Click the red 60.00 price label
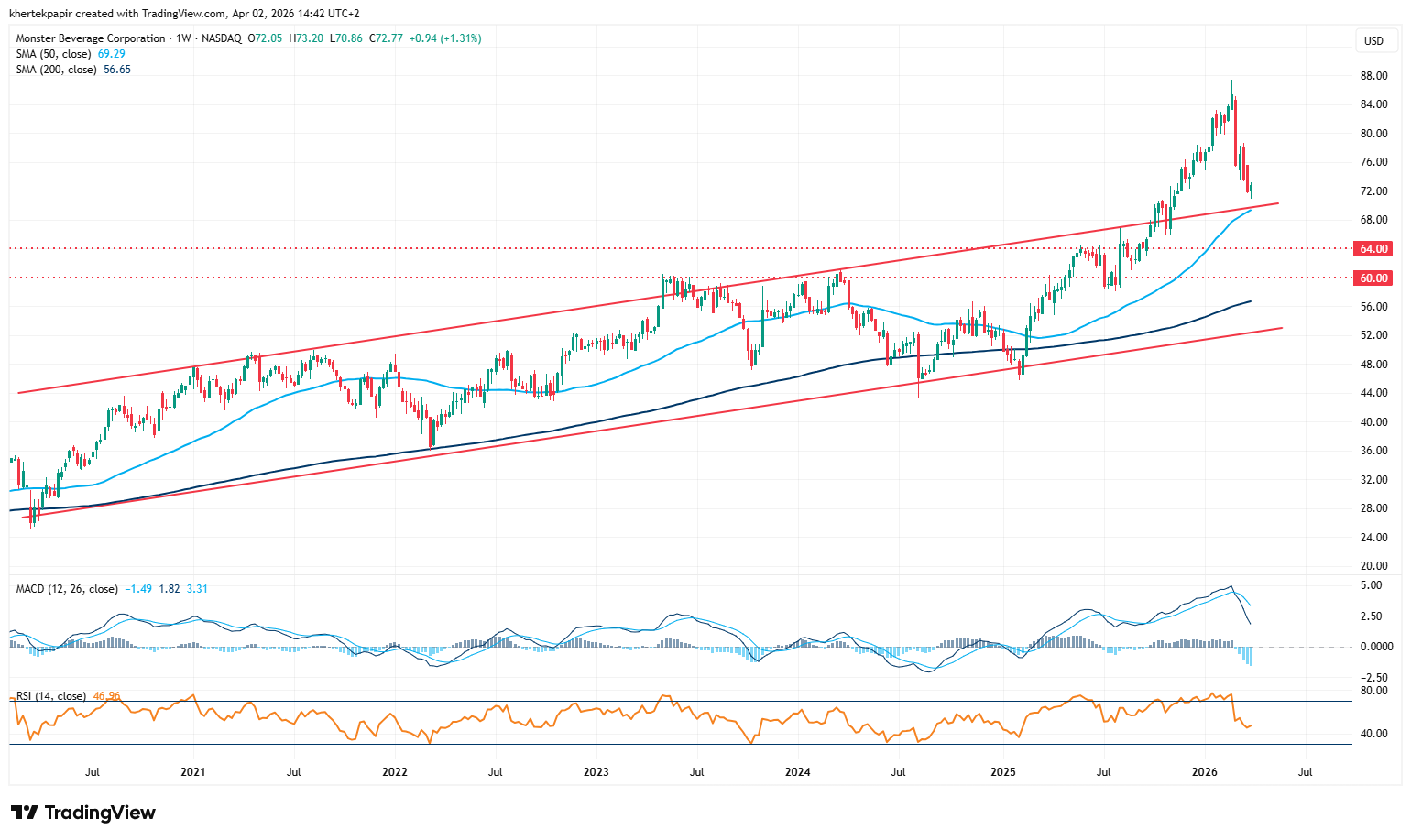The height and width of the screenshot is (840, 1411). click(x=1373, y=278)
